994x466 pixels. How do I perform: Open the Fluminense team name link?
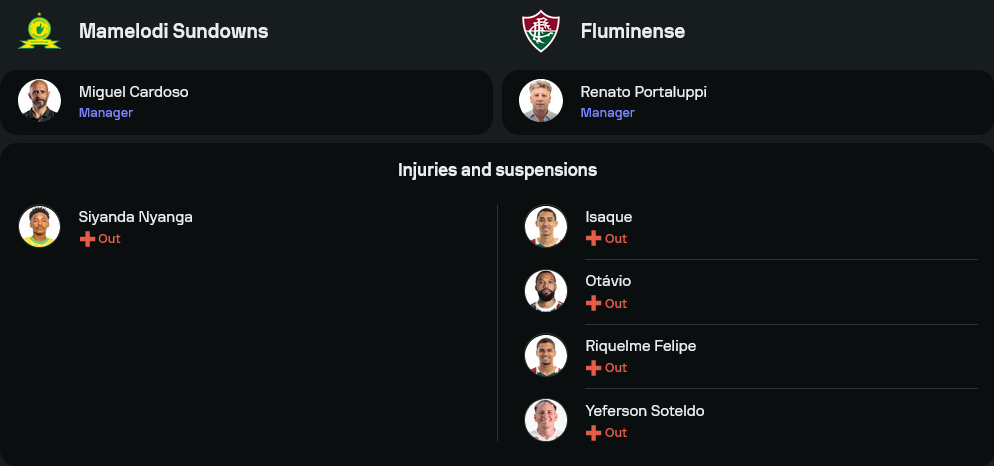pyautogui.click(x=632, y=31)
